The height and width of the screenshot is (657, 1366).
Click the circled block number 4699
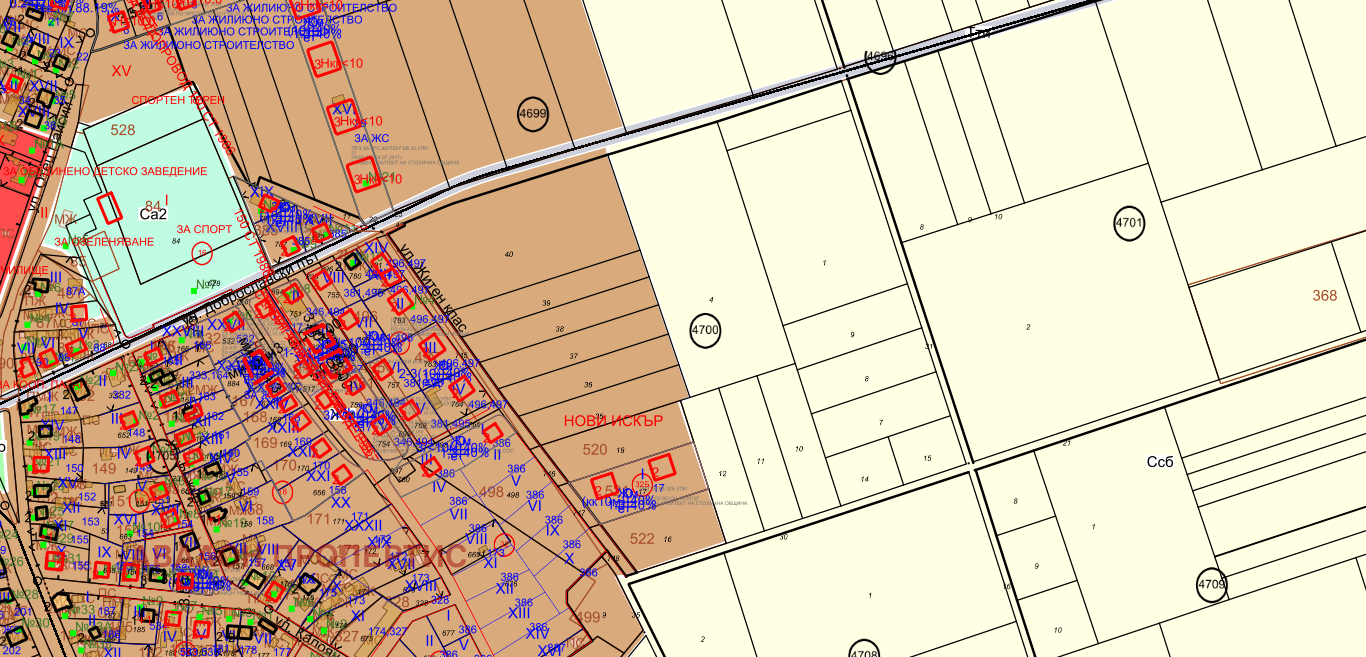(x=533, y=114)
